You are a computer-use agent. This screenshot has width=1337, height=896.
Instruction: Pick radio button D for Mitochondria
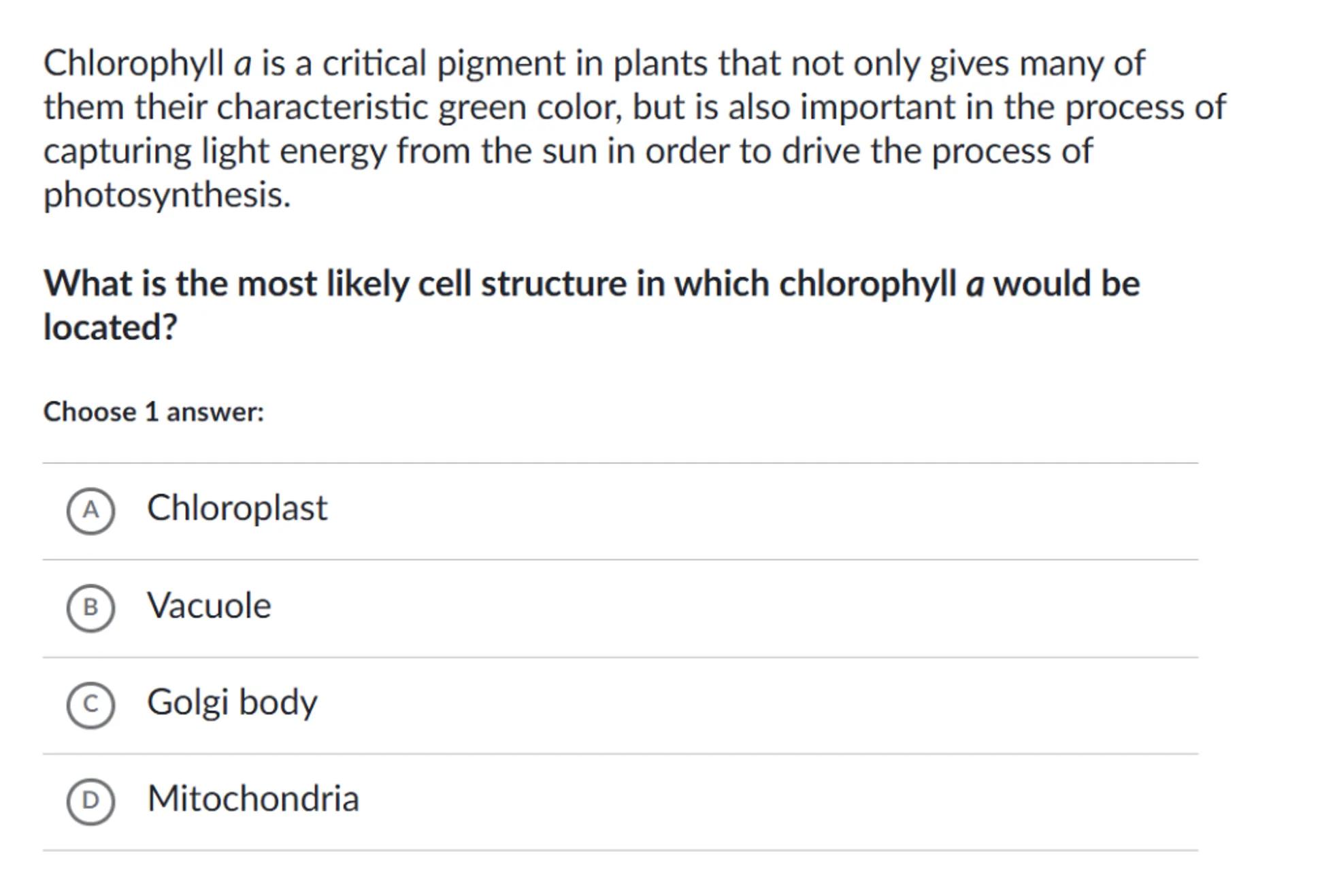pos(90,801)
